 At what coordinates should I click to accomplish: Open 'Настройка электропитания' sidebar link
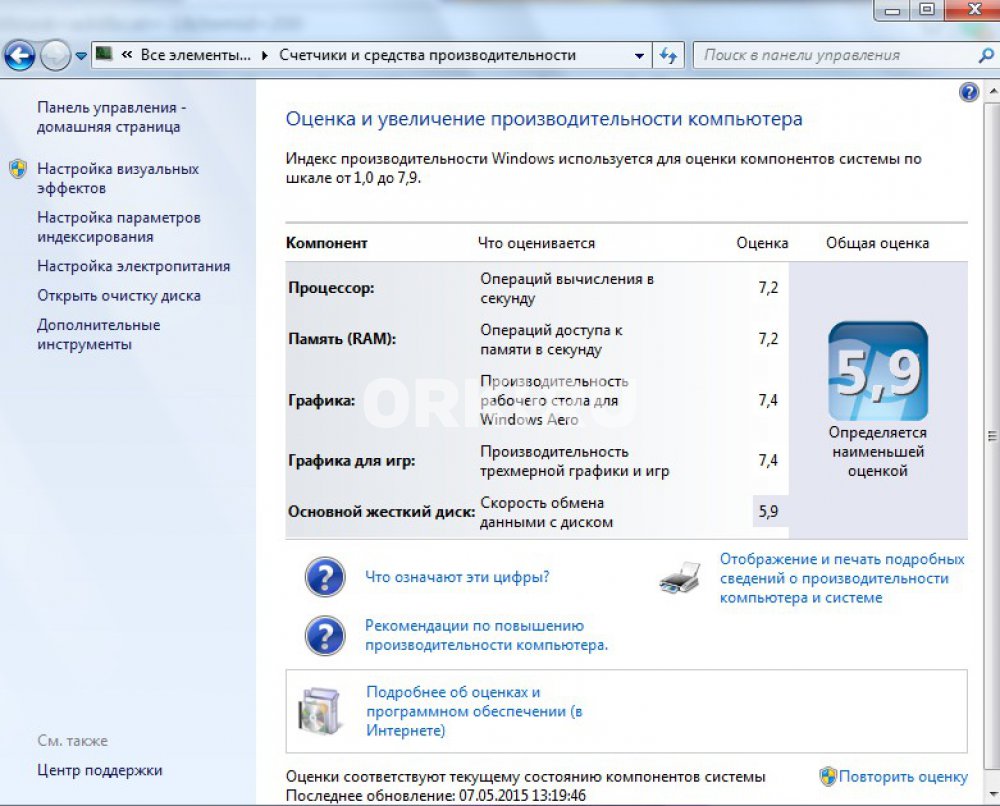tap(133, 266)
